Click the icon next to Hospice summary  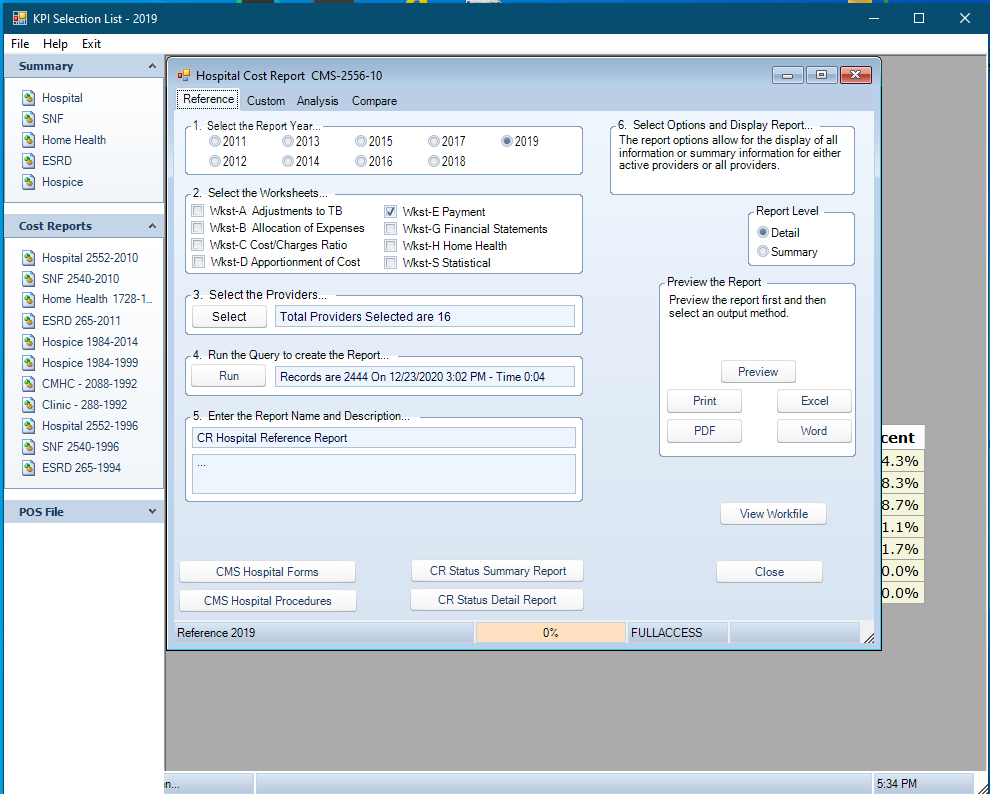(x=28, y=182)
